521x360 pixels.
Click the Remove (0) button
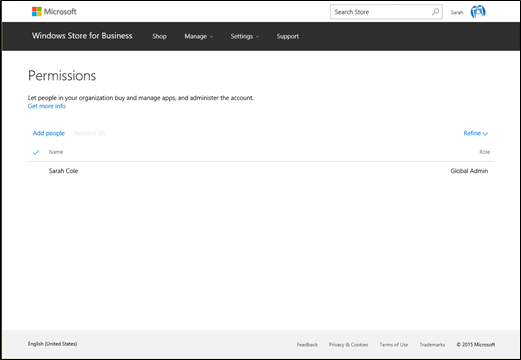tap(90, 133)
